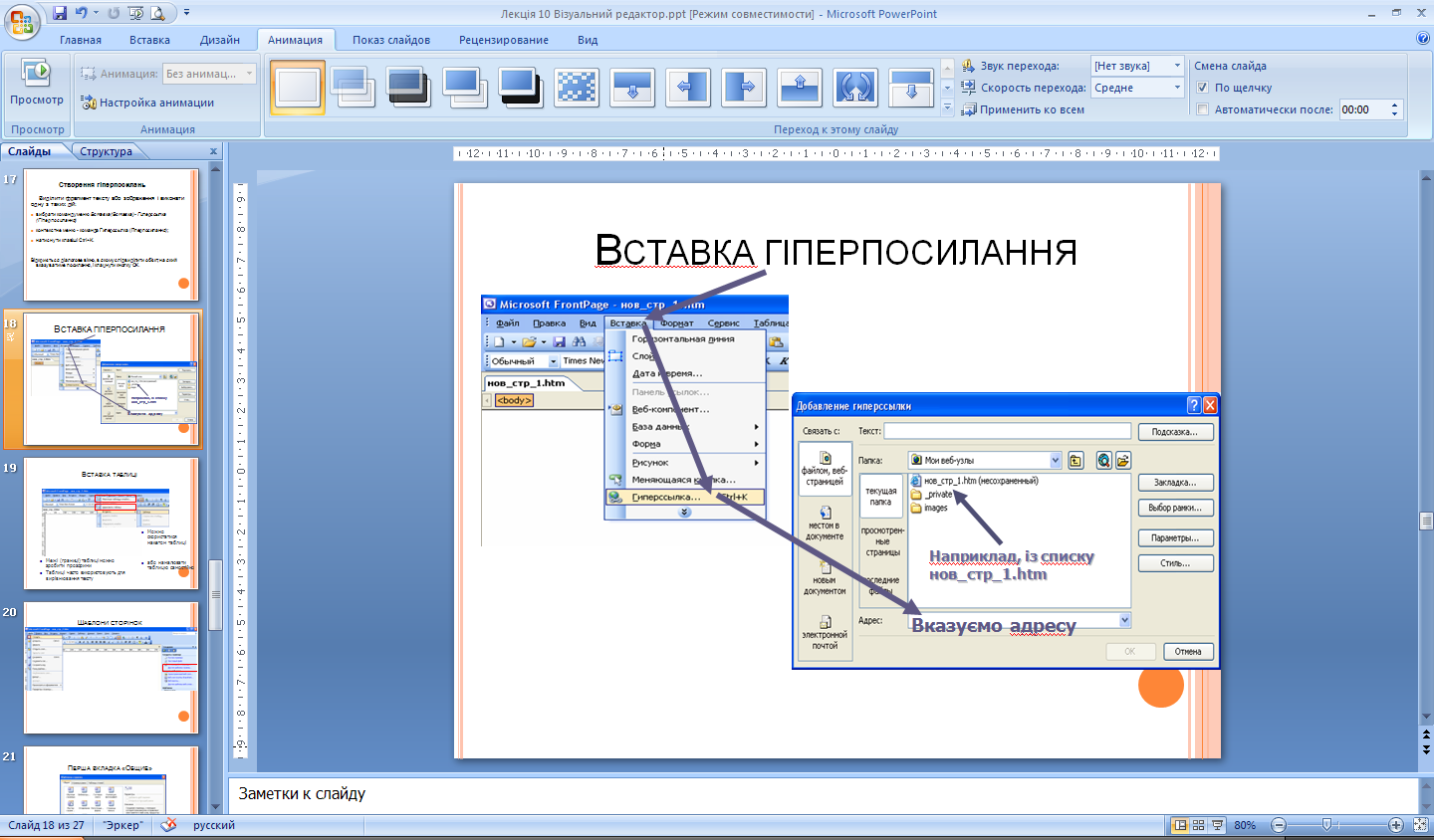This screenshot has height=840, width=1434.
Task: Switch to slide sorter view
Action: [1199, 825]
